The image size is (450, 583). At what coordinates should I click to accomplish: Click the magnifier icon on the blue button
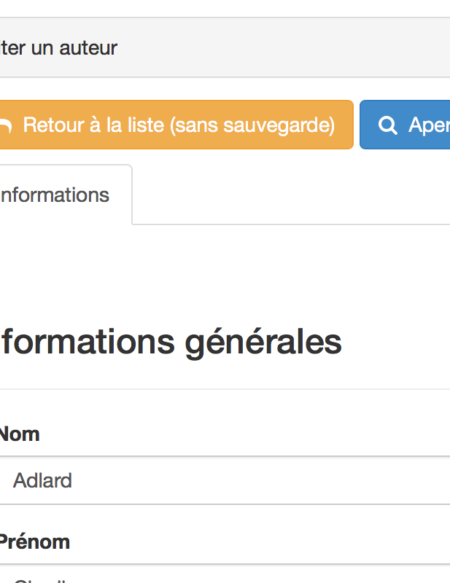click(388, 125)
